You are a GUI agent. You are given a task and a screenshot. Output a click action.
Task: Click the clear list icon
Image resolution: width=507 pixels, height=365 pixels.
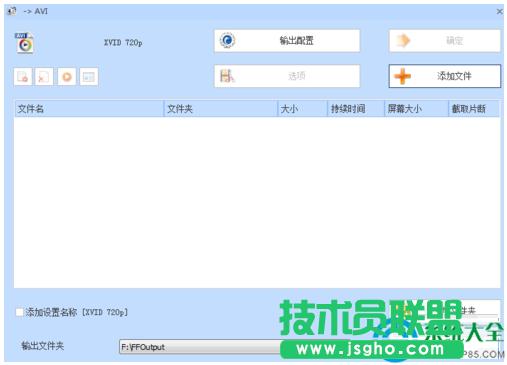point(44,77)
